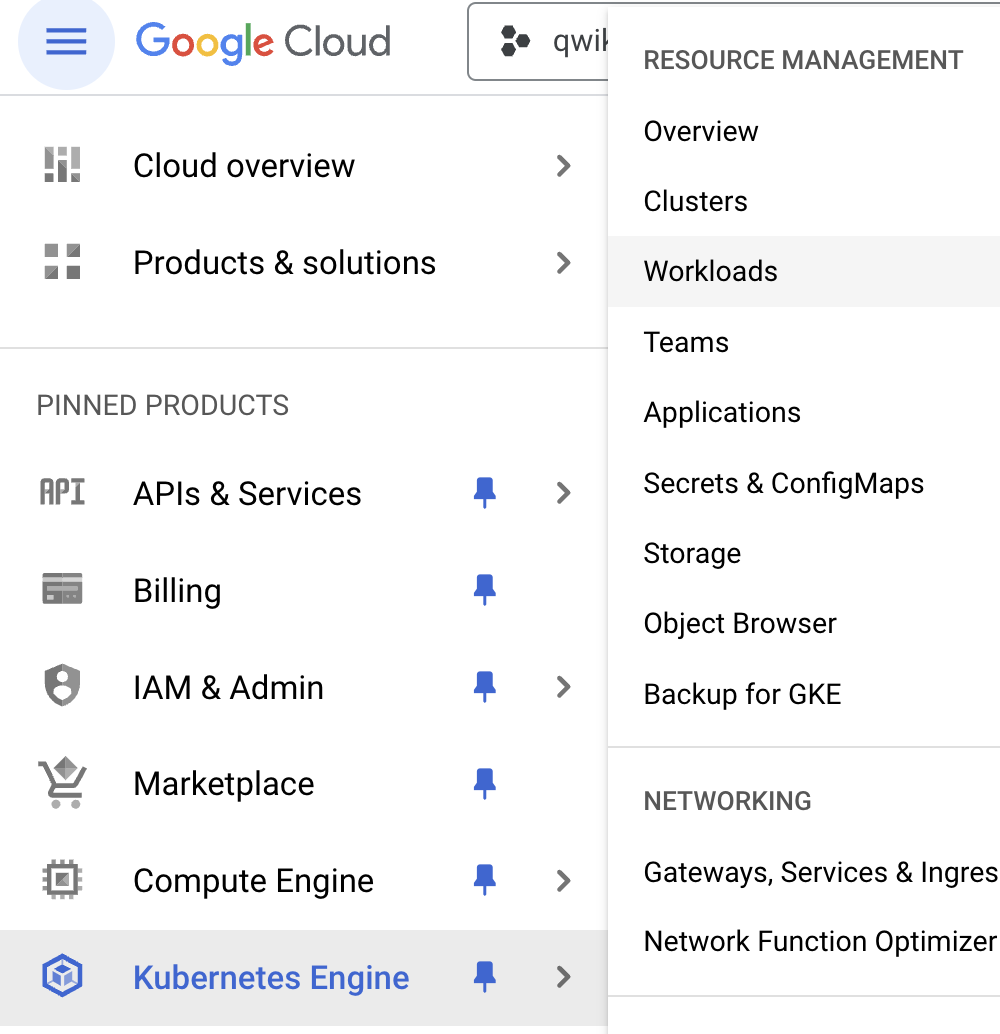The width and height of the screenshot is (1000, 1034).
Task: Expand the Cloud overview submenu arrow
Action: [564, 165]
